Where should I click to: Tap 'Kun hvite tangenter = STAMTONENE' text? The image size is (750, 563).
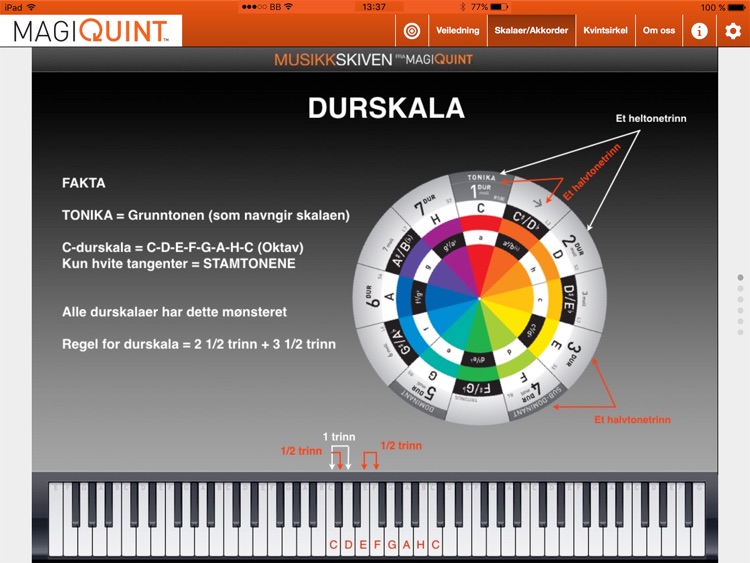coord(178,264)
